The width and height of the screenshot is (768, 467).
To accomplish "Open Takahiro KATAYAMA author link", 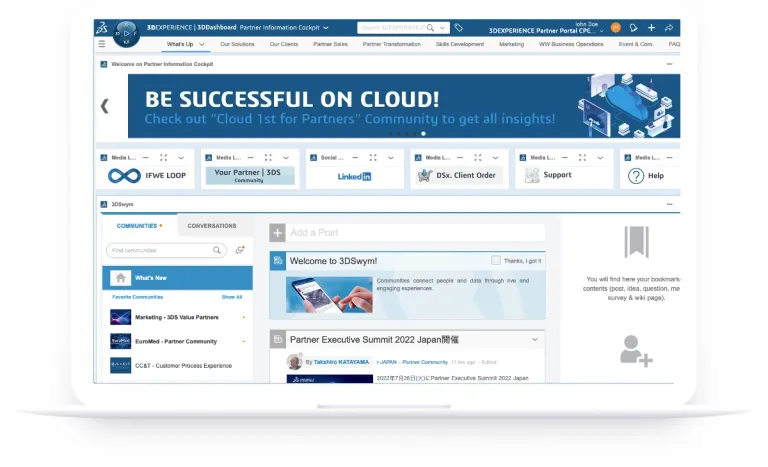I will [341, 362].
